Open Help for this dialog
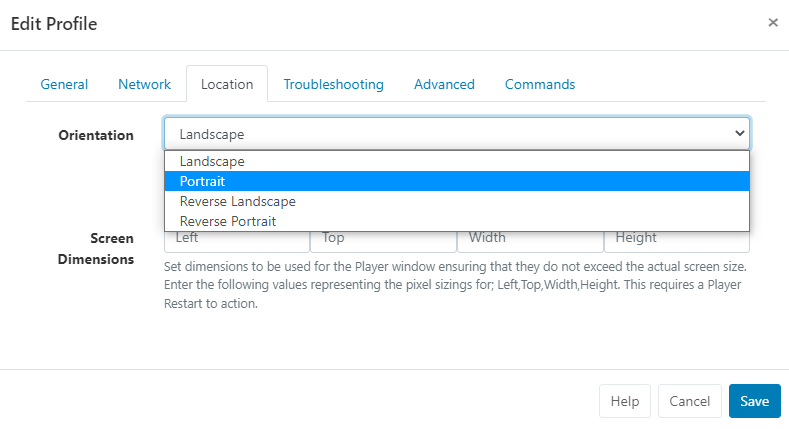Viewport: 789px width, 429px height. (x=625, y=401)
